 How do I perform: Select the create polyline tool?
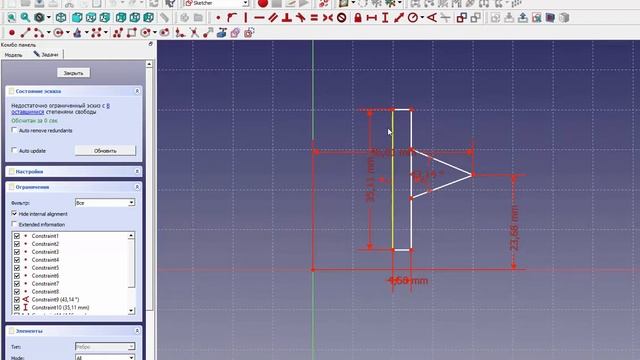coord(118,33)
